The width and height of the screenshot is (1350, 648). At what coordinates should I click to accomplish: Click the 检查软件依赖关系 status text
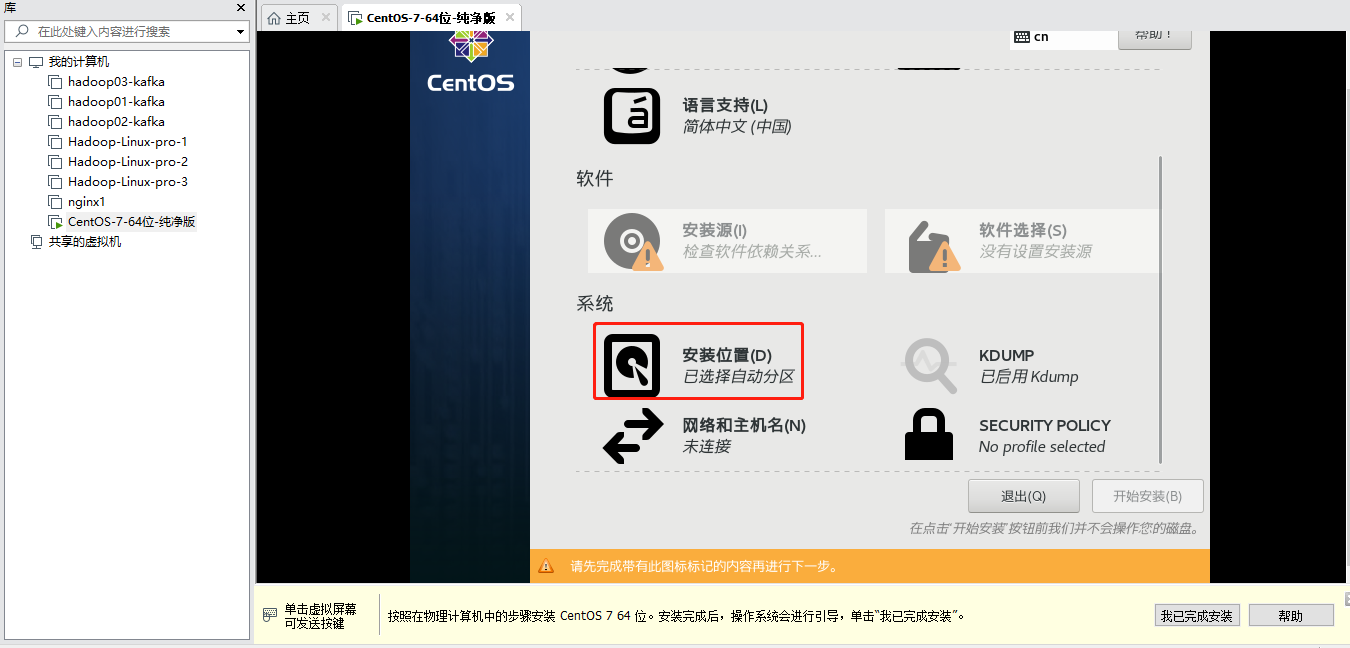[x=752, y=252]
